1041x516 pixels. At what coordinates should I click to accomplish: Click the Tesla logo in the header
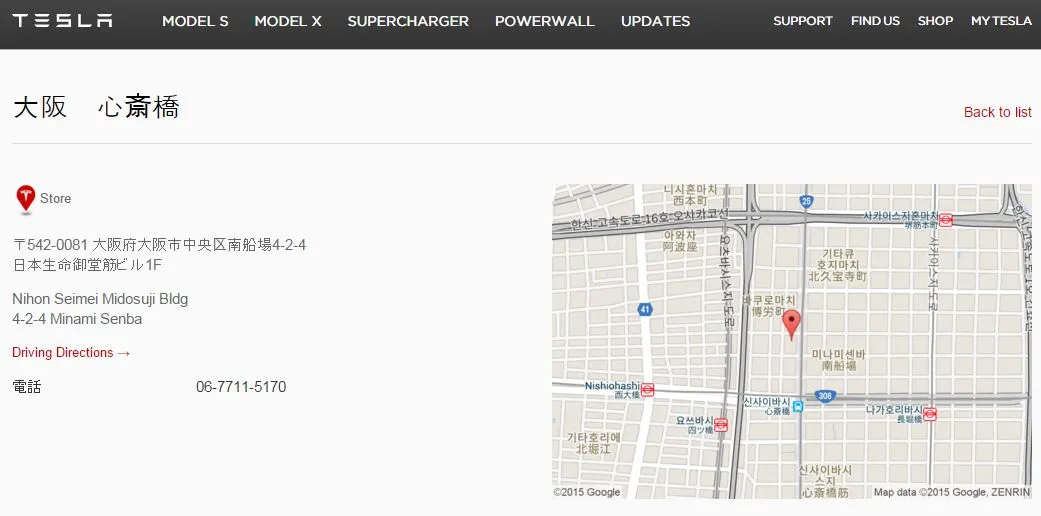[x=62, y=21]
